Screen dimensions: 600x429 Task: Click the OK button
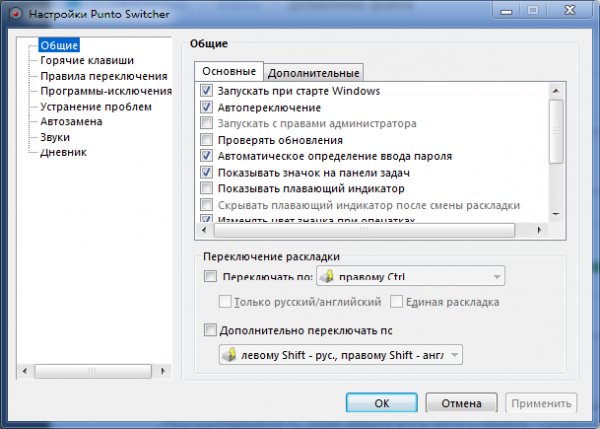tap(382, 403)
